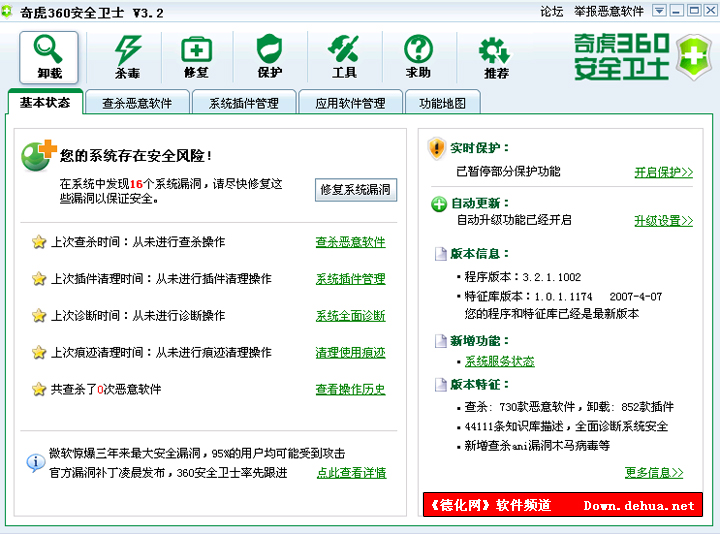Open the 清理使用痕迹 link
This screenshot has width=720, height=534.
coord(350,353)
